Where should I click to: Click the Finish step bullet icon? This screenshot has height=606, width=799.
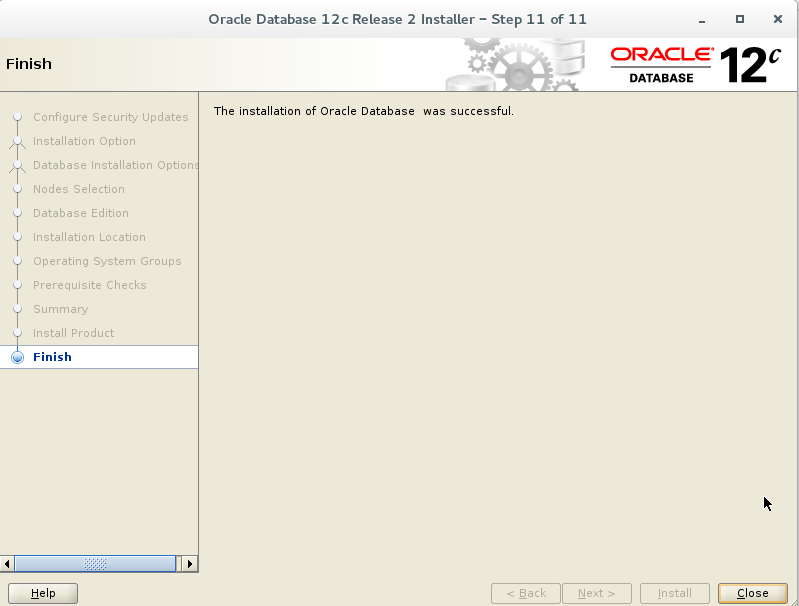[x=17, y=357]
